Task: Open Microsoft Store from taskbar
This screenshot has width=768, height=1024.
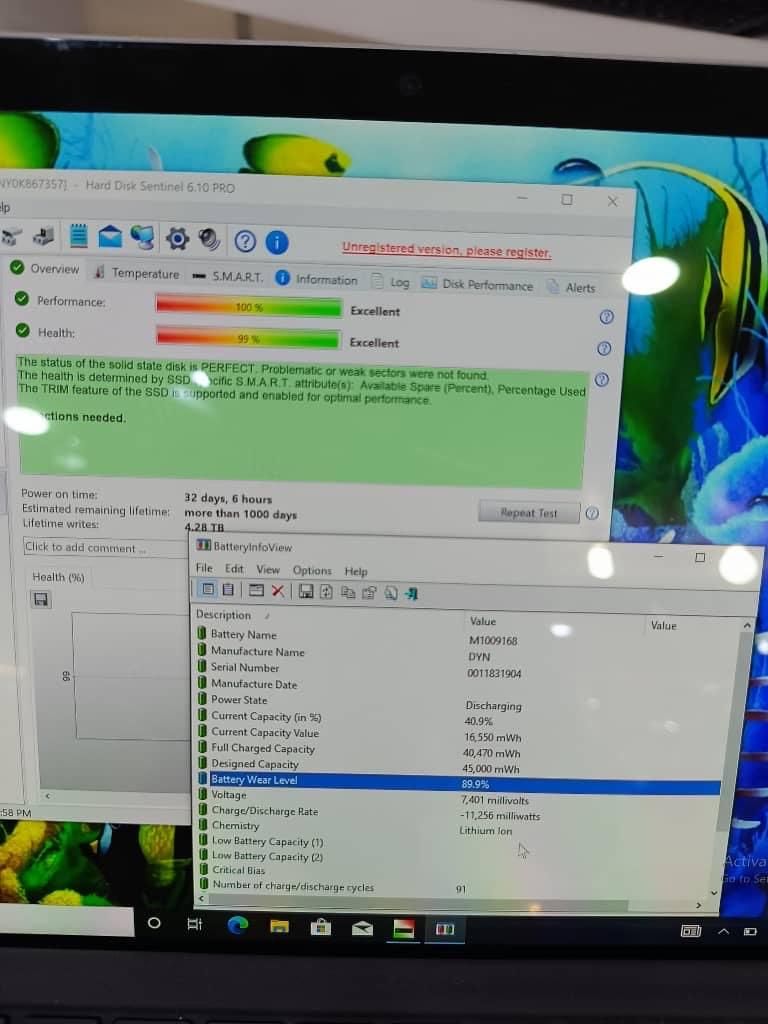Action: (x=321, y=927)
